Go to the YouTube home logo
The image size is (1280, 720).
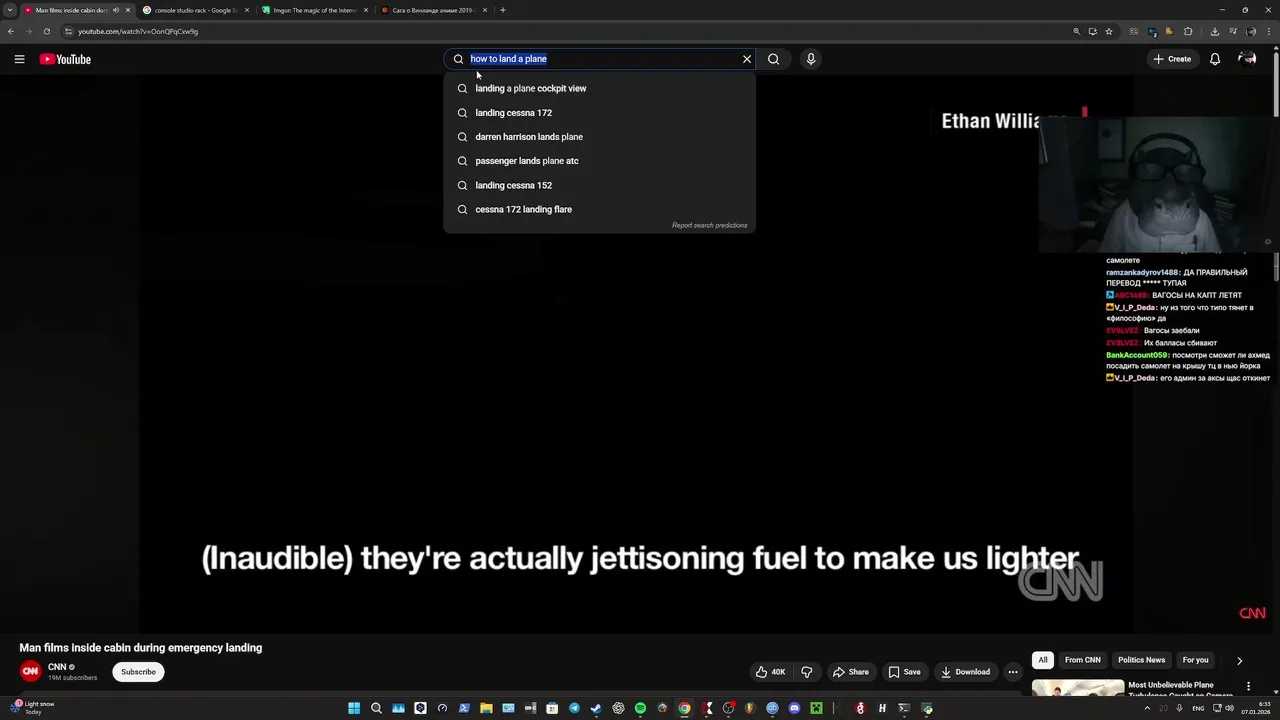65,59
